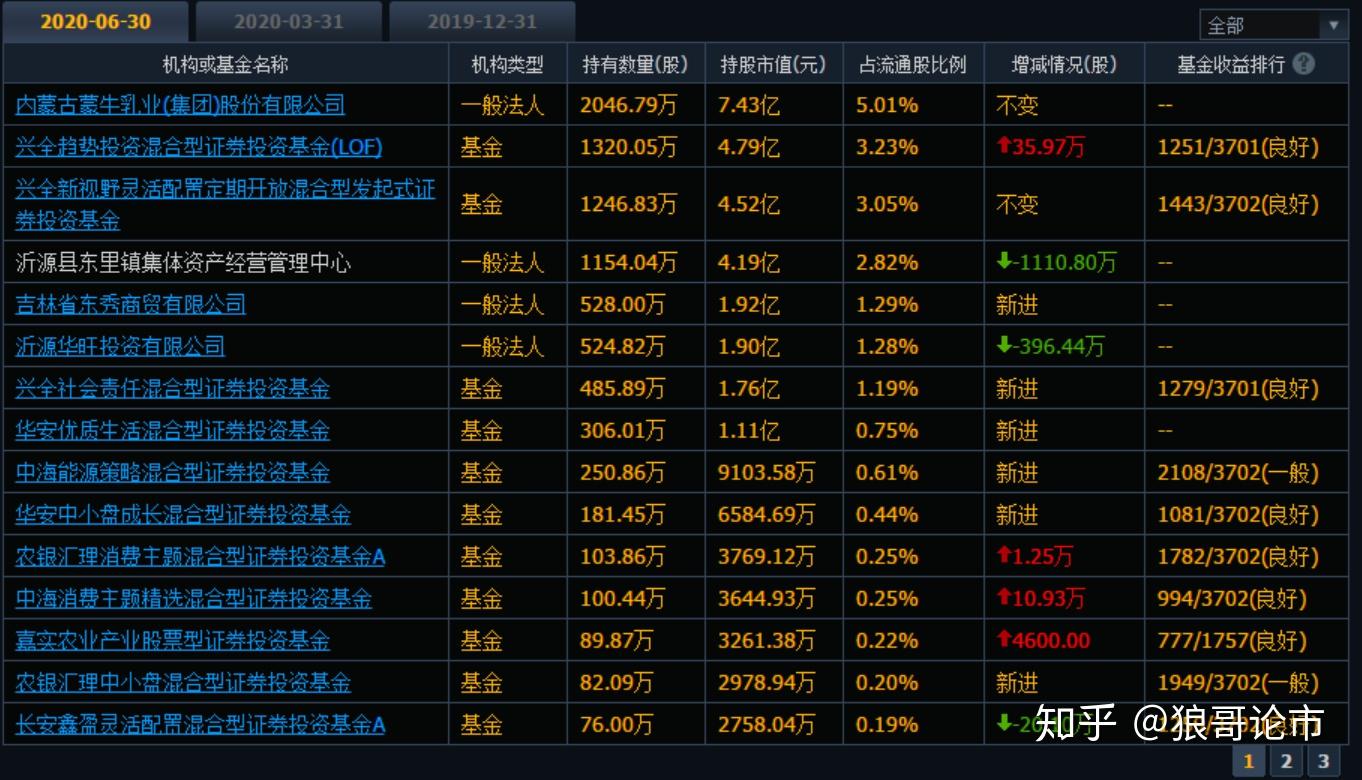This screenshot has height=780, width=1362.
Task: Go to page 2 of results
Action: click(1286, 761)
